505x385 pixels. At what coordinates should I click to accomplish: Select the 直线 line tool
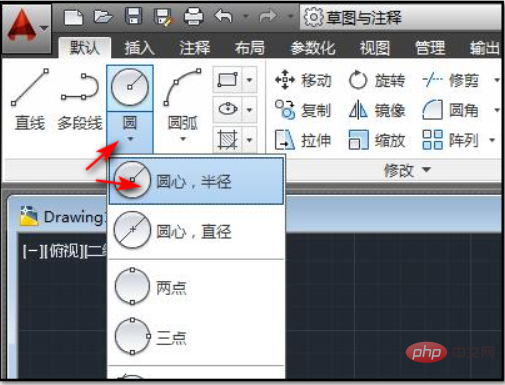coord(30,99)
